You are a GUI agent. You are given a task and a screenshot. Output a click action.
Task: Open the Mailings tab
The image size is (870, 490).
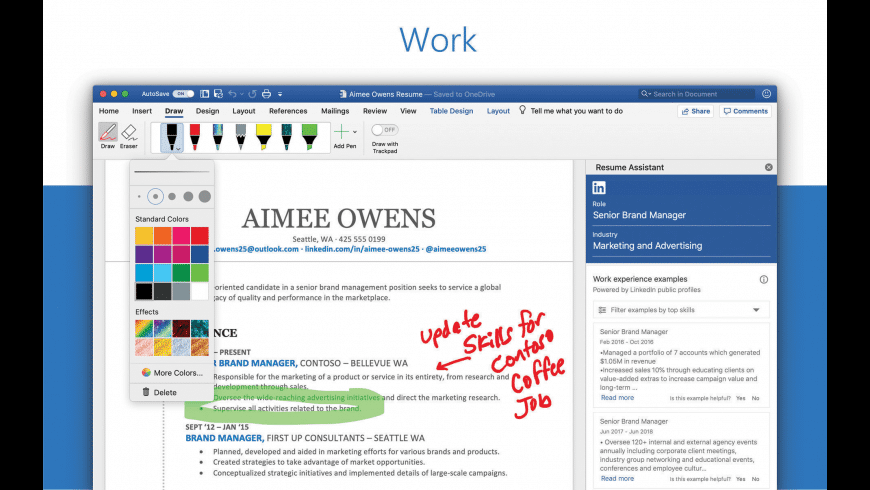pos(335,111)
